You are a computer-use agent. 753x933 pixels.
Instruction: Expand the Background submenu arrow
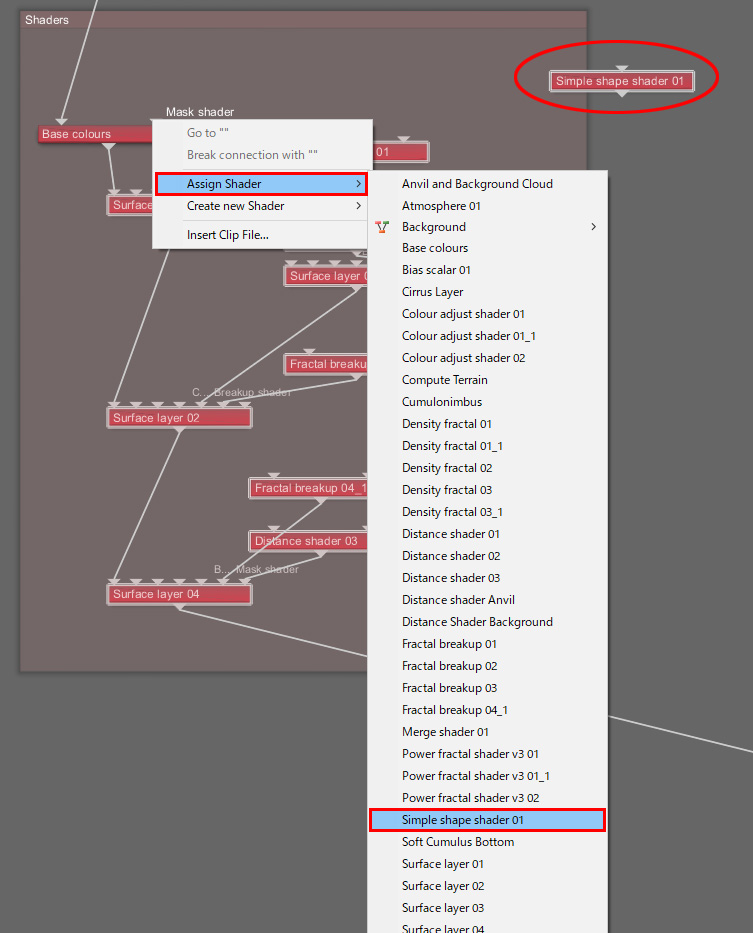coord(593,227)
